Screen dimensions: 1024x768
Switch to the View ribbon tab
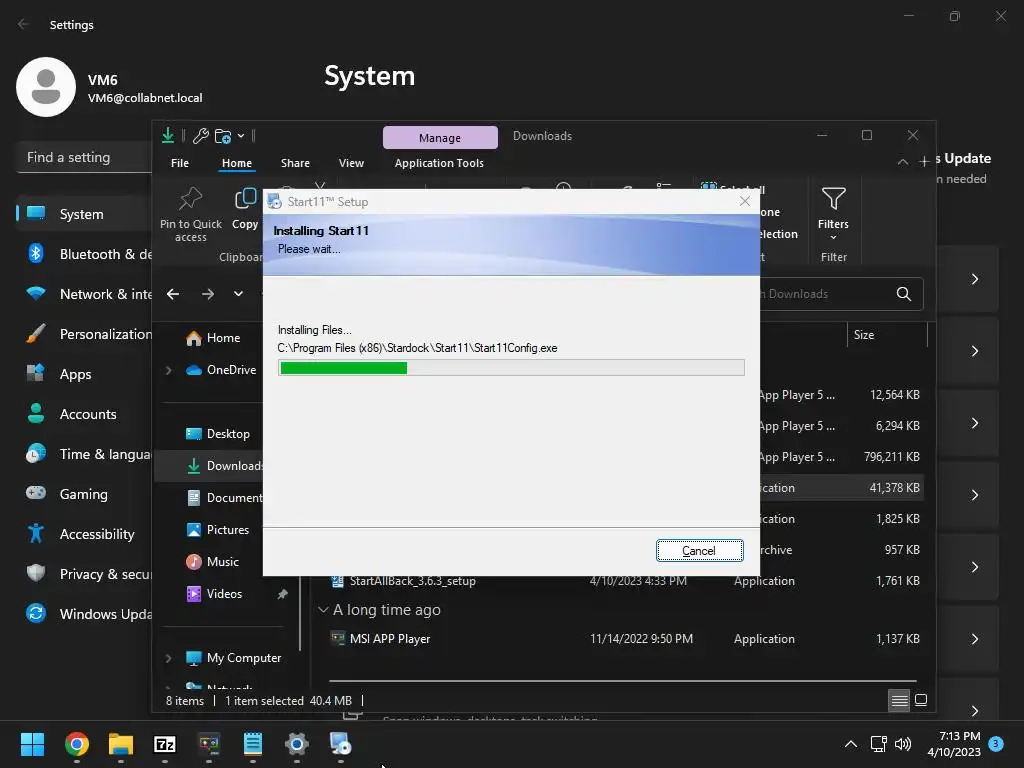click(351, 163)
